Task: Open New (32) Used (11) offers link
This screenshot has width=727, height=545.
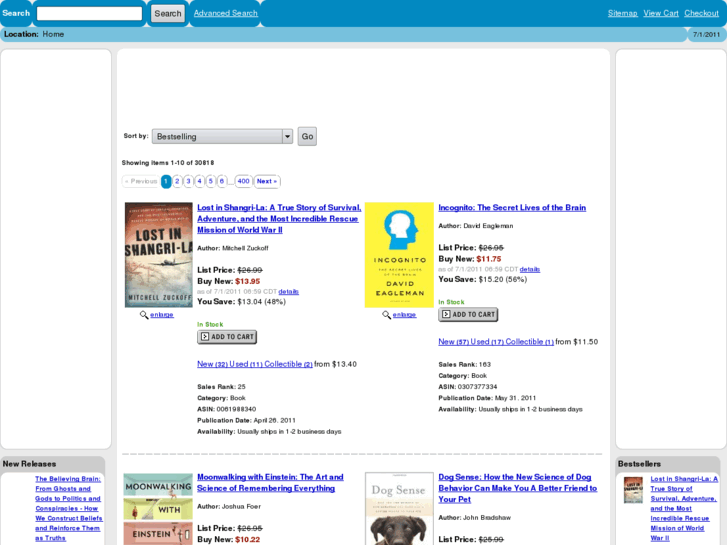Action: [x=255, y=365]
